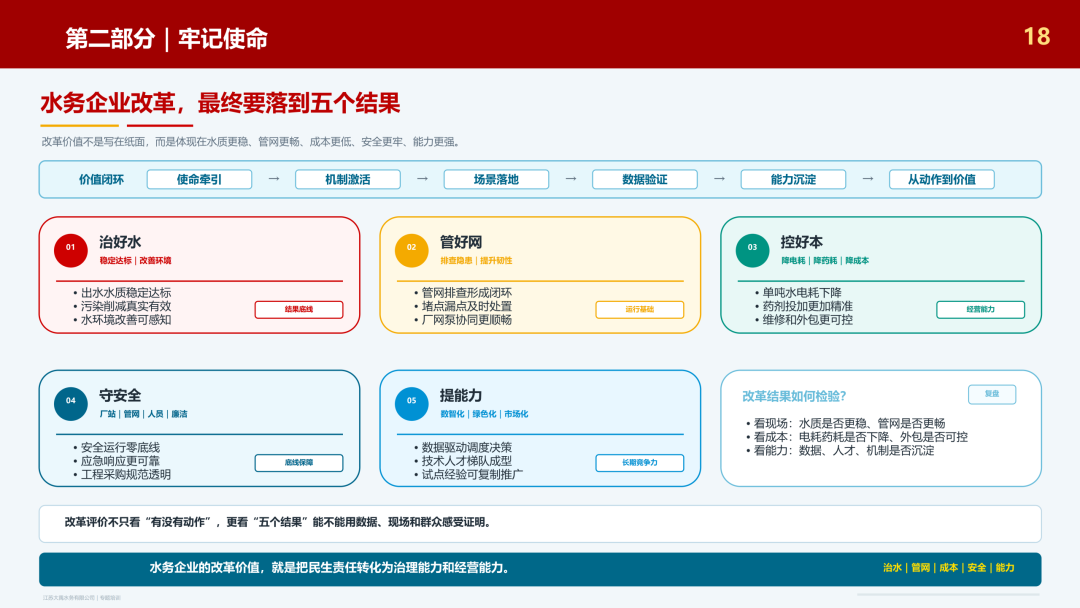The image size is (1080, 608).
Task: Click the dark blue 04 circle badge
Action: point(71,403)
